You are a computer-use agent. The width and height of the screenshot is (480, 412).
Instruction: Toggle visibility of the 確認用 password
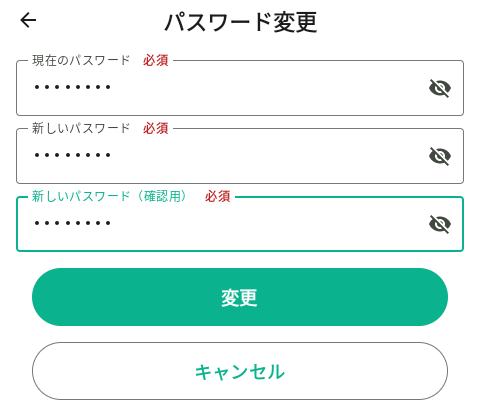tap(440, 224)
